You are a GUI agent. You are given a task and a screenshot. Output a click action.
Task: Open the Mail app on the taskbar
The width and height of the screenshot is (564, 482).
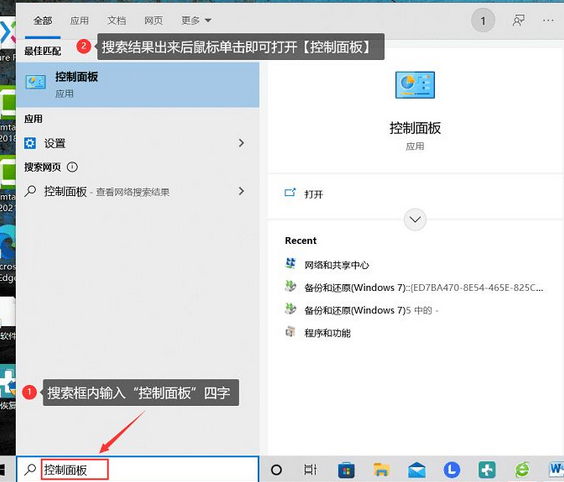tap(417, 470)
